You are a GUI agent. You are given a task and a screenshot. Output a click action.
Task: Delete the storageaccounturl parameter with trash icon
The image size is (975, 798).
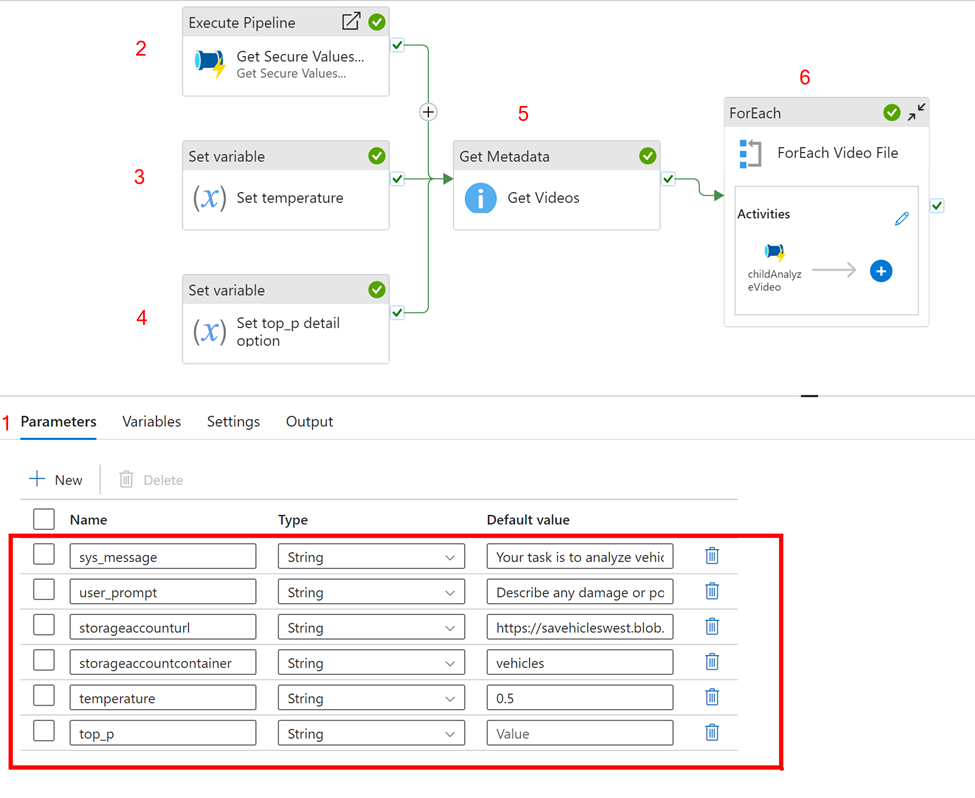pyautogui.click(x=712, y=626)
